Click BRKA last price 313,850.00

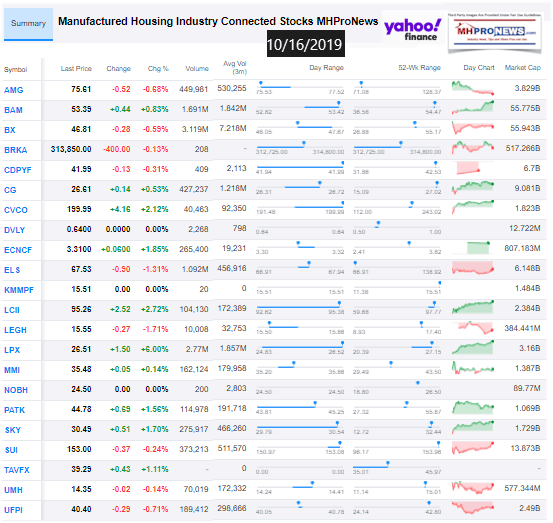pyautogui.click(x=71, y=150)
